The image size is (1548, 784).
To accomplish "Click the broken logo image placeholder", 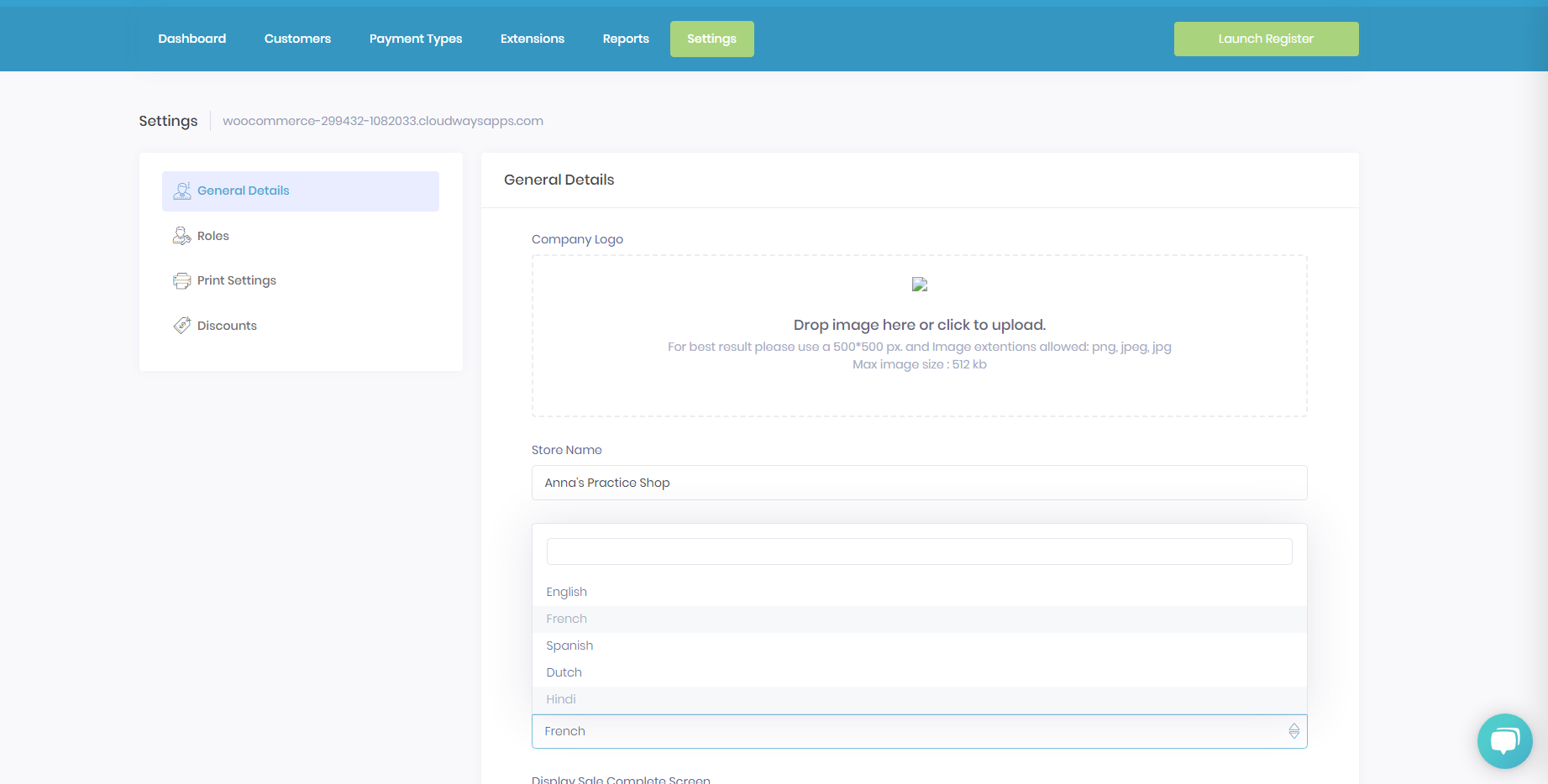I will click(920, 285).
